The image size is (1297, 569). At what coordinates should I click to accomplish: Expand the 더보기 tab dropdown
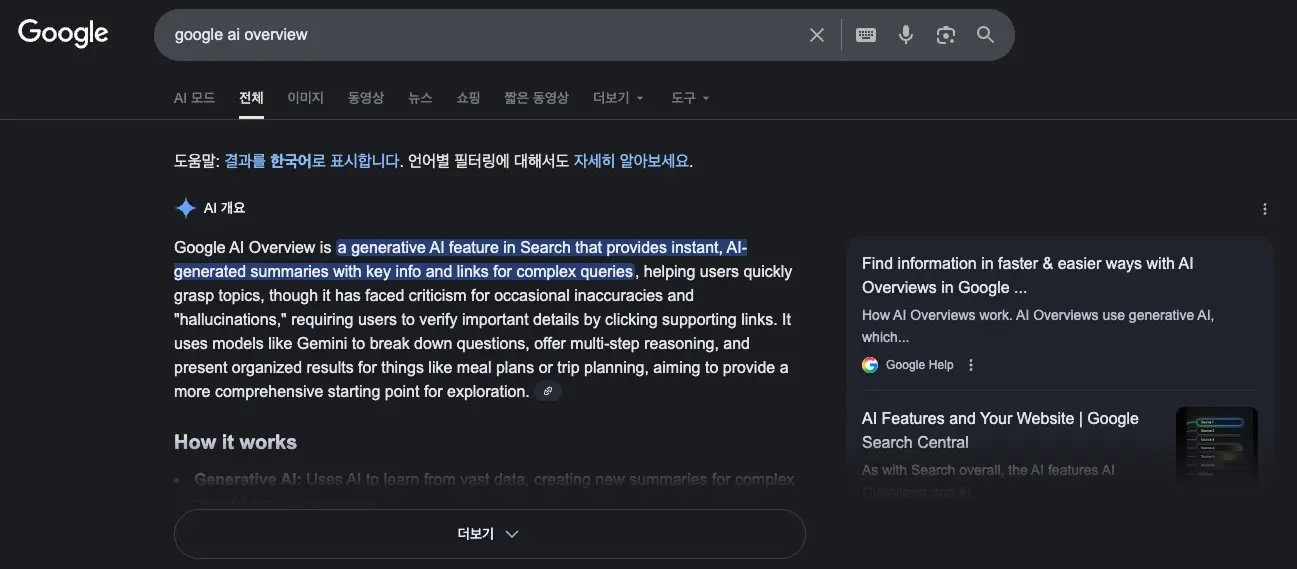click(618, 98)
